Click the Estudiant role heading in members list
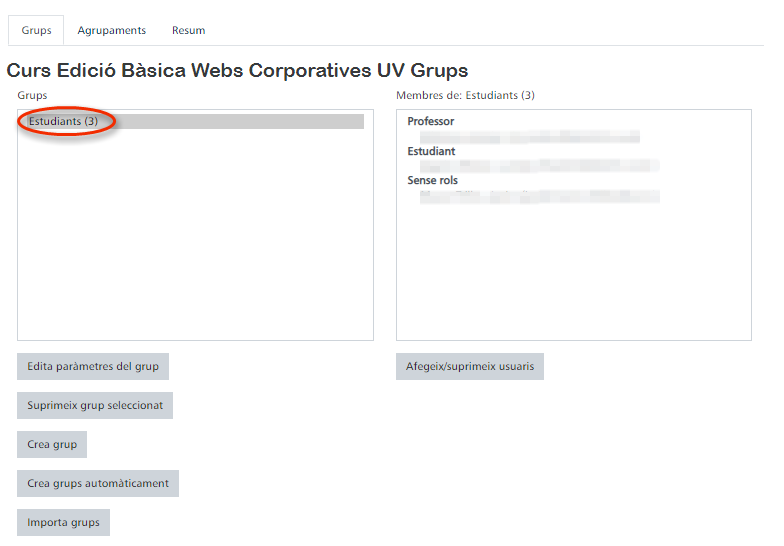This screenshot has width=784, height=546. pyautogui.click(x=431, y=152)
